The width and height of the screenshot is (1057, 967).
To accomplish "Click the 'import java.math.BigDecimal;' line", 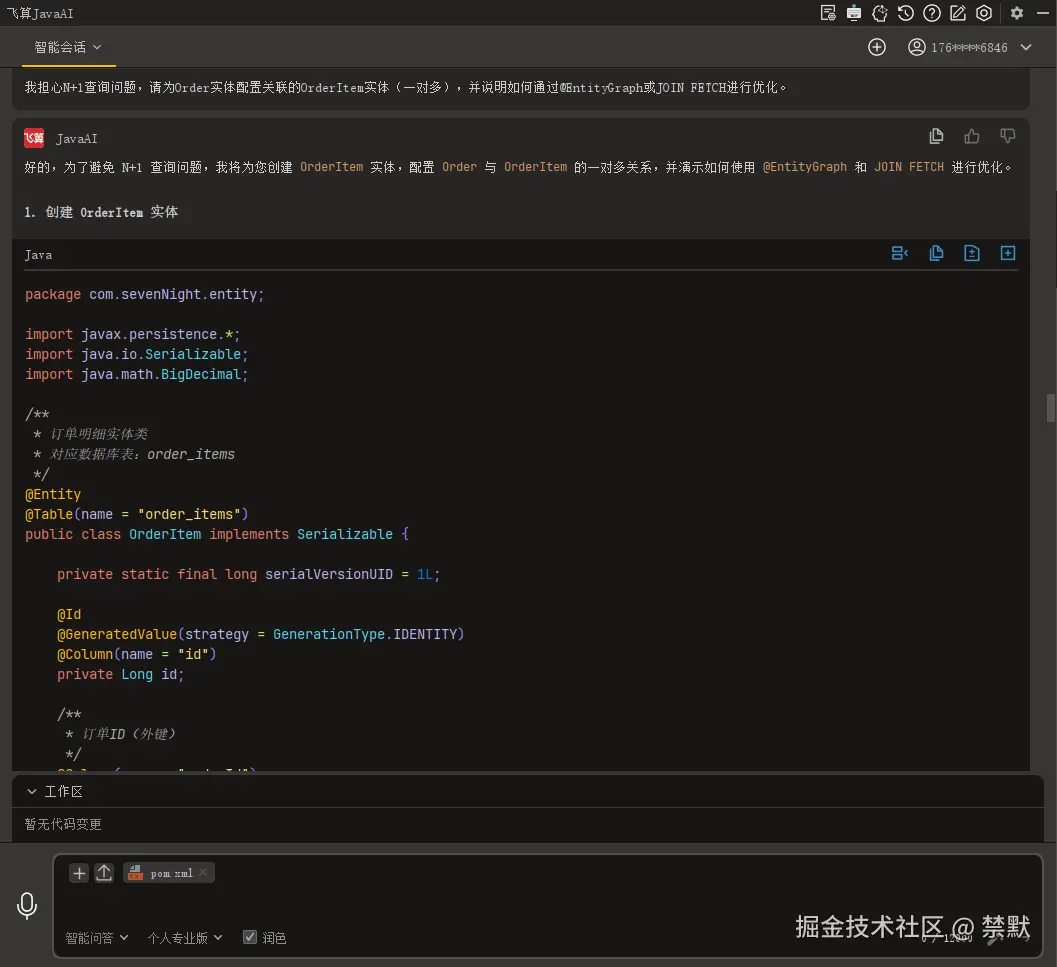I will 136,374.
